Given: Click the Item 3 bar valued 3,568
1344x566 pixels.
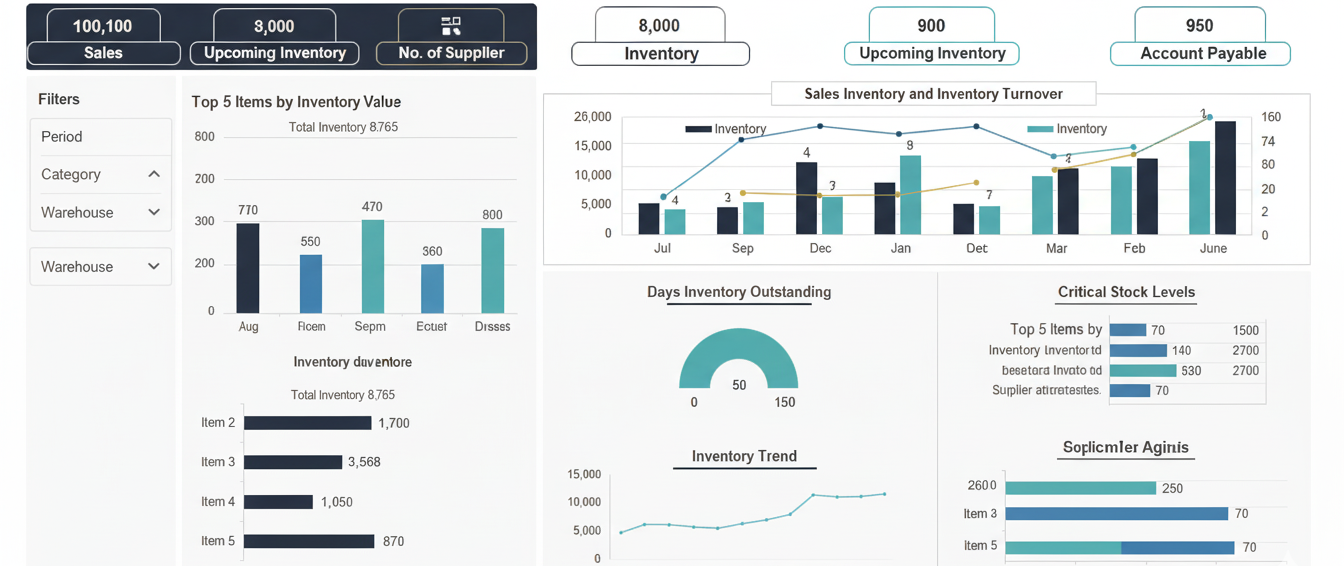Looking at the screenshot, I should click(292, 462).
